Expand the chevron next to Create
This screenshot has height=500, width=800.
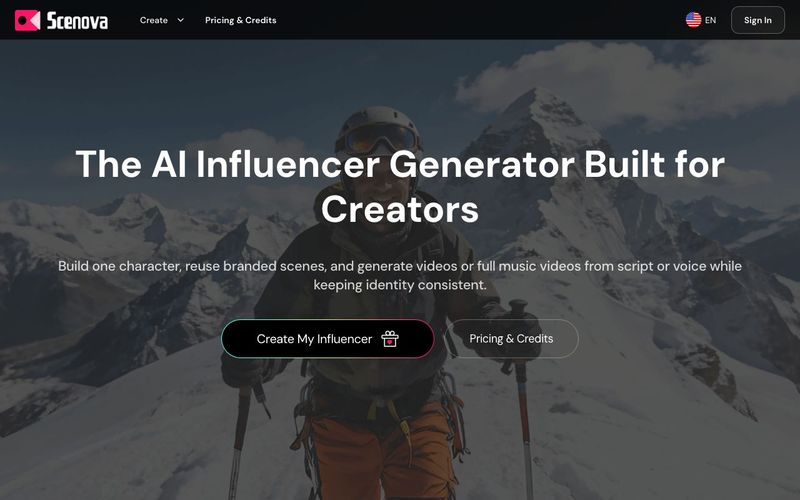click(180, 20)
